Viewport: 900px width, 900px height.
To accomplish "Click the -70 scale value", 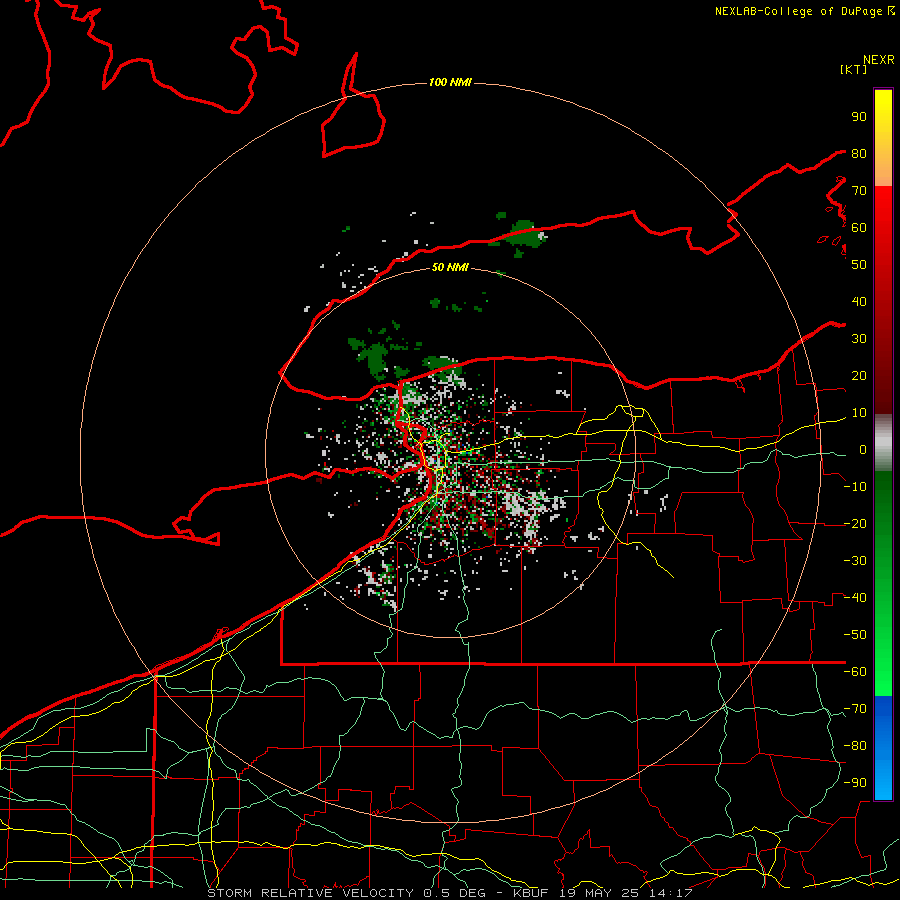I will [x=855, y=709].
